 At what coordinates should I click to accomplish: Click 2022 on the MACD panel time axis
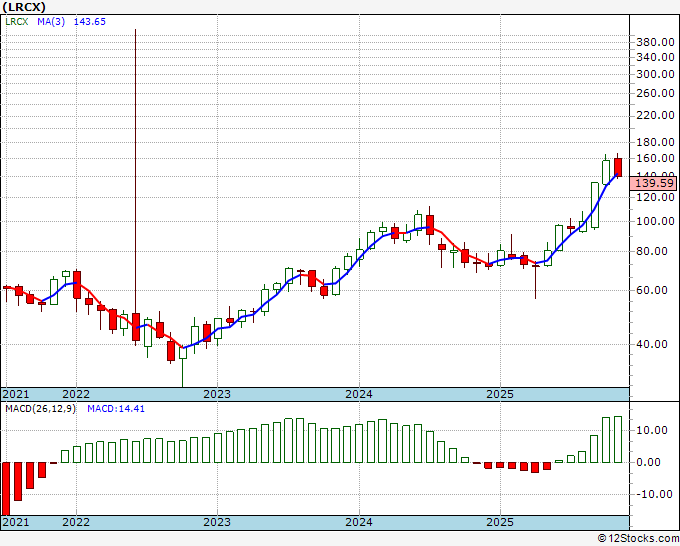(x=76, y=522)
